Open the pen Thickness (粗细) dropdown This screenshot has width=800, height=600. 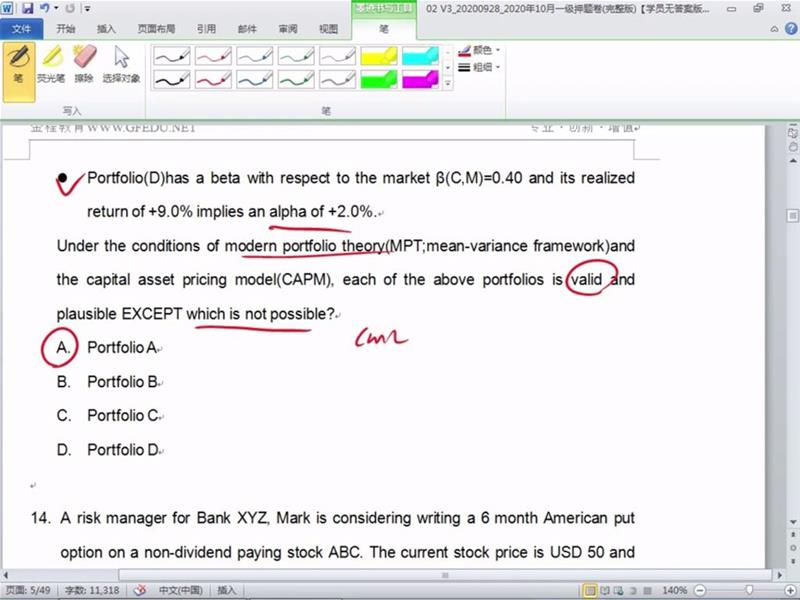pyautogui.click(x=480, y=67)
